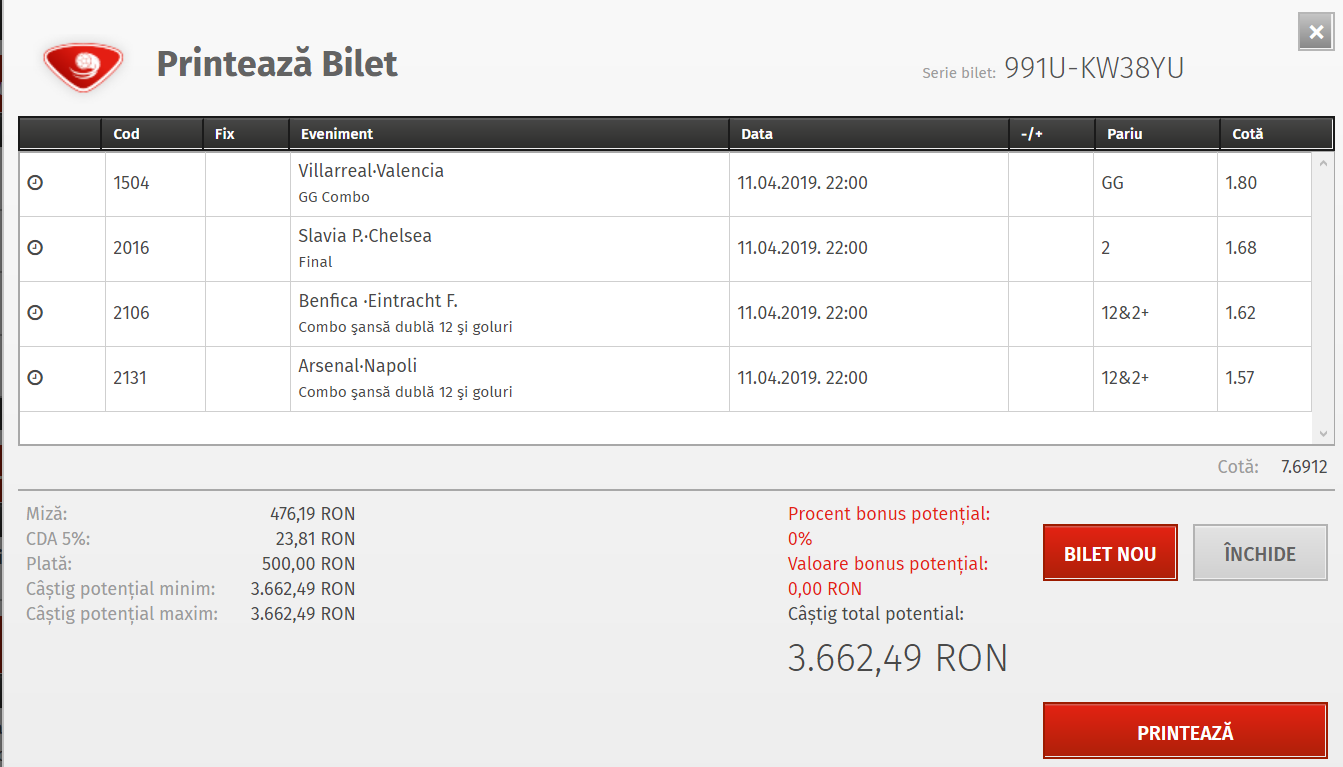Viewport: 1343px width, 767px height.
Task: Click the Câștig potențial maxim label
Action: pyautogui.click(x=121, y=614)
